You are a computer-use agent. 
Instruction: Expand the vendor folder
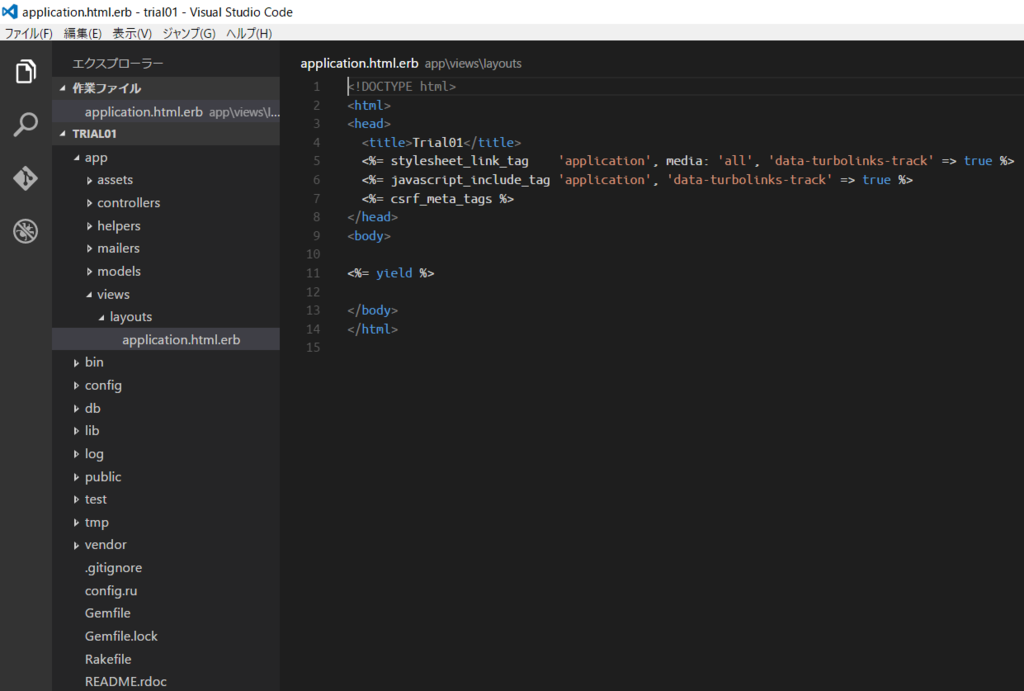76,545
